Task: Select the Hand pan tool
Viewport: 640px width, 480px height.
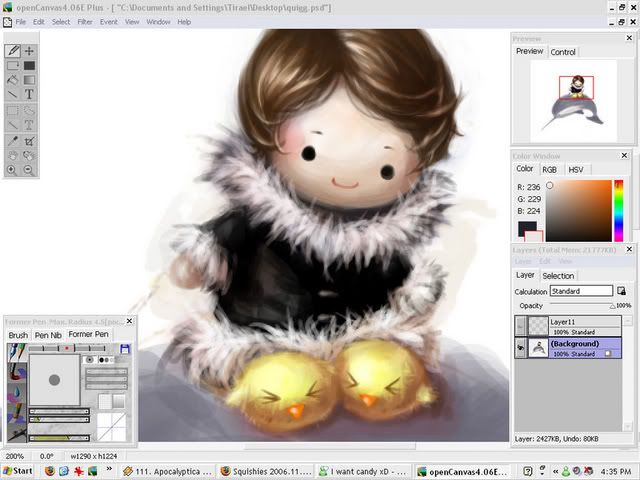Action: (13, 156)
